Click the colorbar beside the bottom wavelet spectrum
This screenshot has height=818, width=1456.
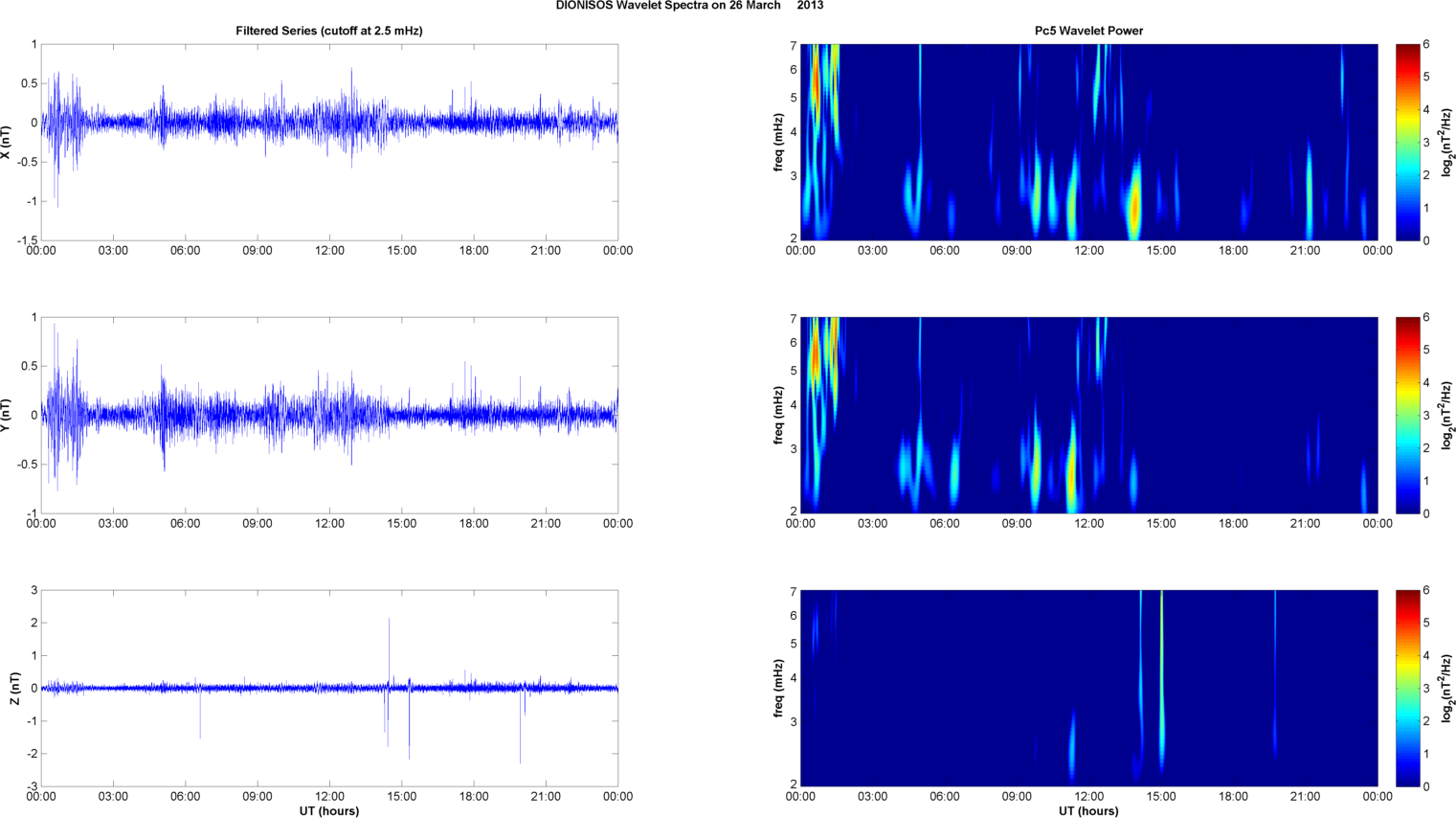(1407, 688)
